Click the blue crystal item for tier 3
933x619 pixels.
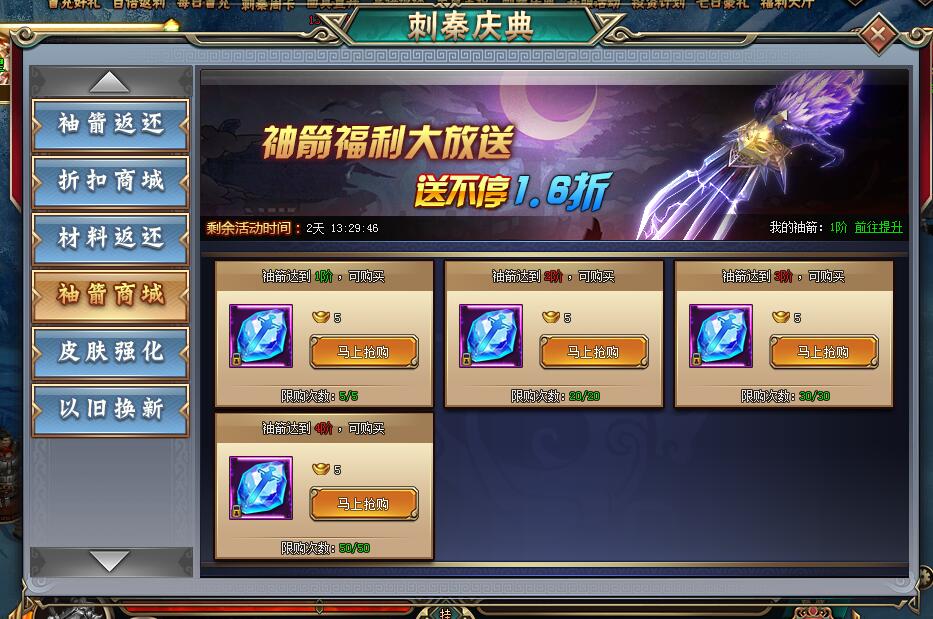[x=721, y=336]
